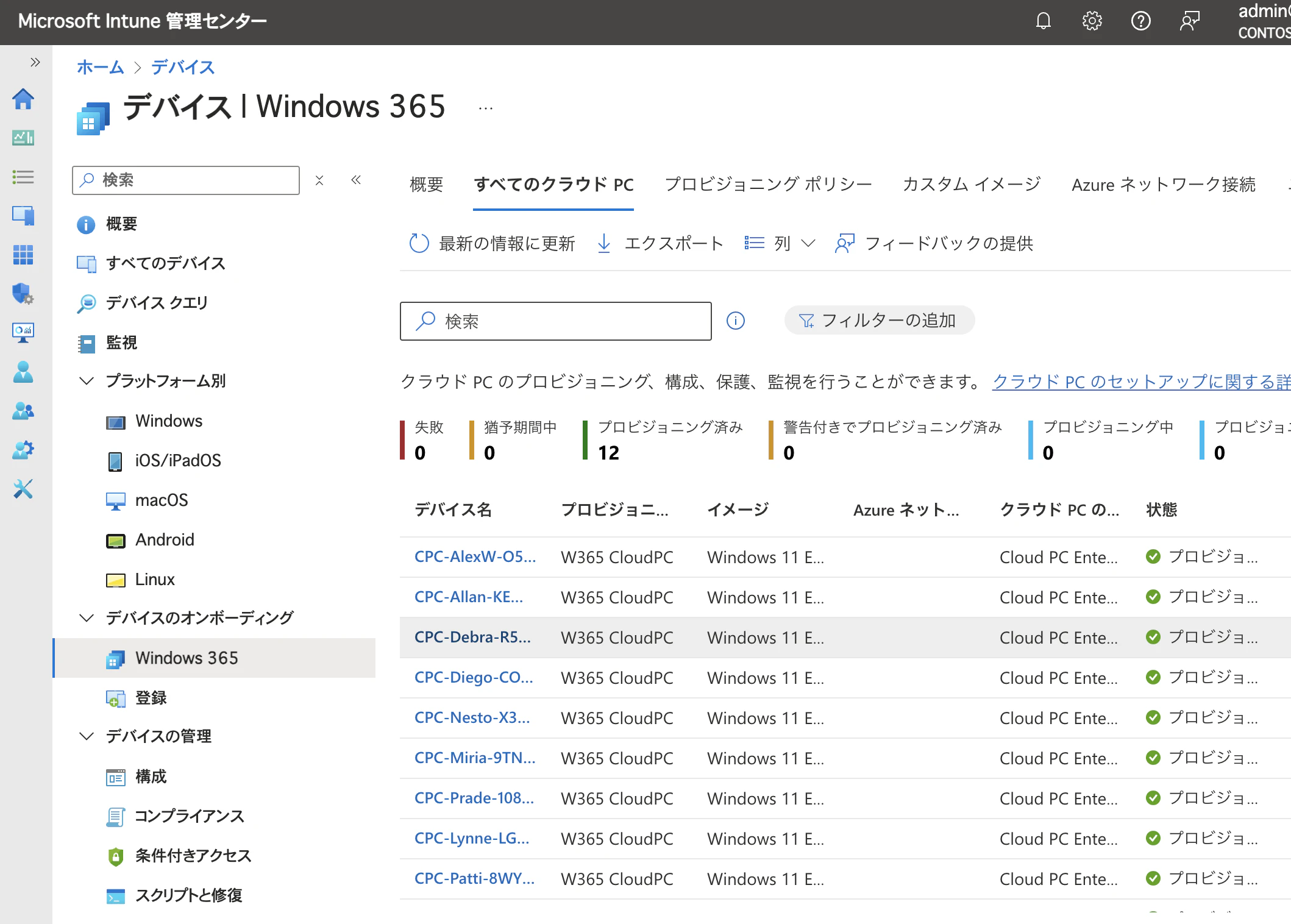Expand the left navigation rail chevrons

coord(35,62)
